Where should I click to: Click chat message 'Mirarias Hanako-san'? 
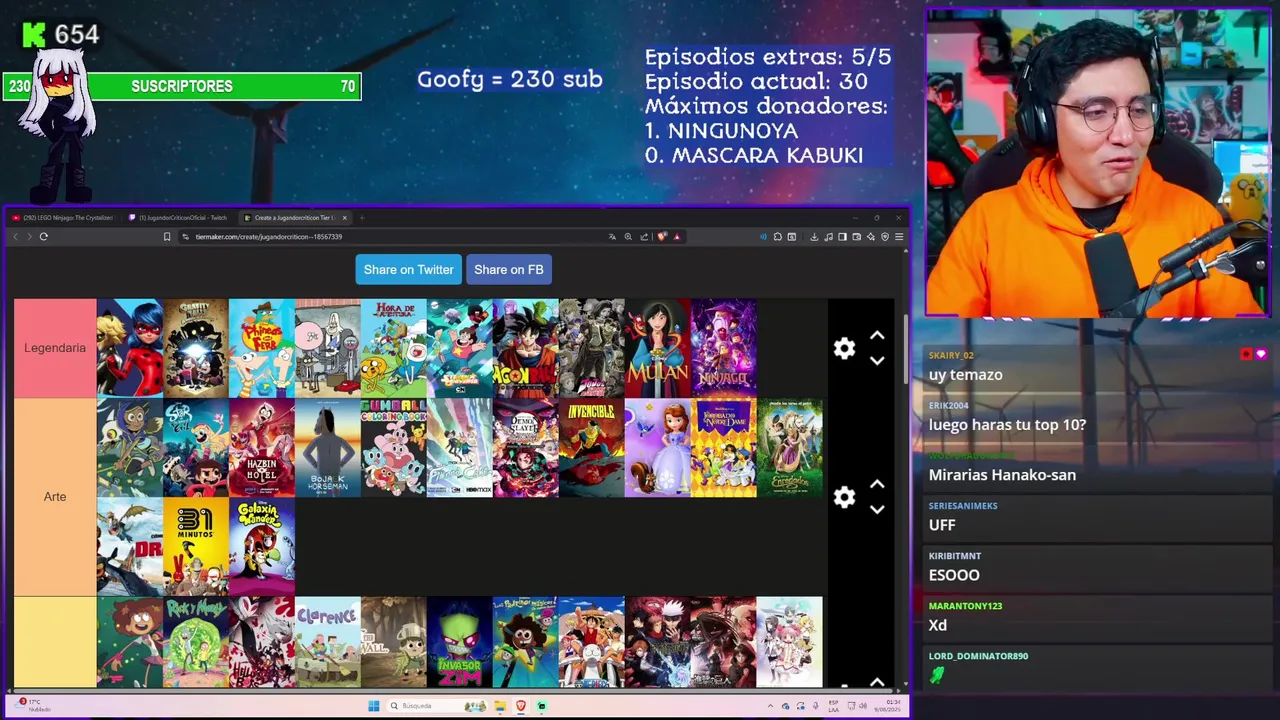(1002, 475)
